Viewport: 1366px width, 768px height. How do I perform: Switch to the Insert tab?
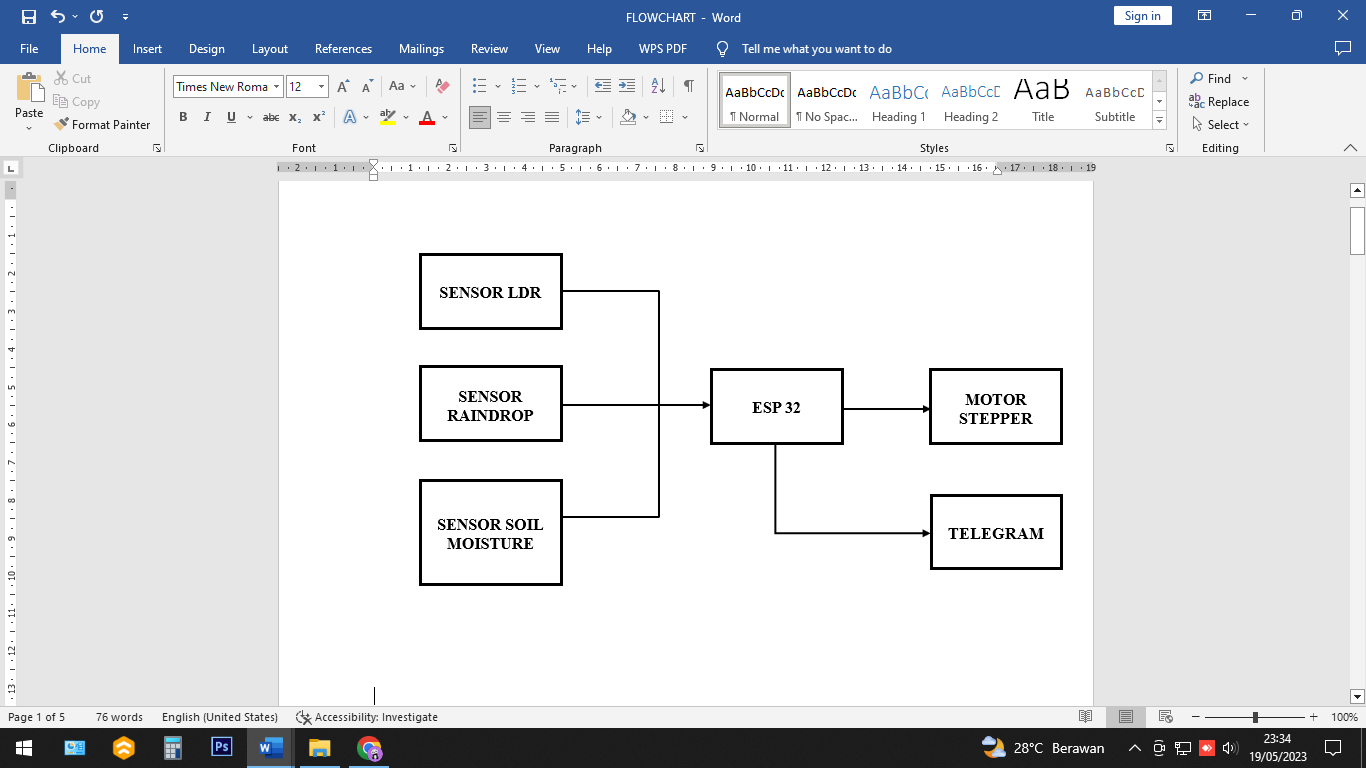(x=147, y=49)
